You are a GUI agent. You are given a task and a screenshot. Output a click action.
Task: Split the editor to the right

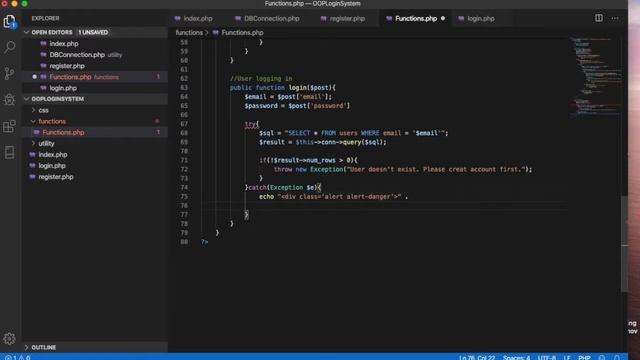(x=598, y=18)
